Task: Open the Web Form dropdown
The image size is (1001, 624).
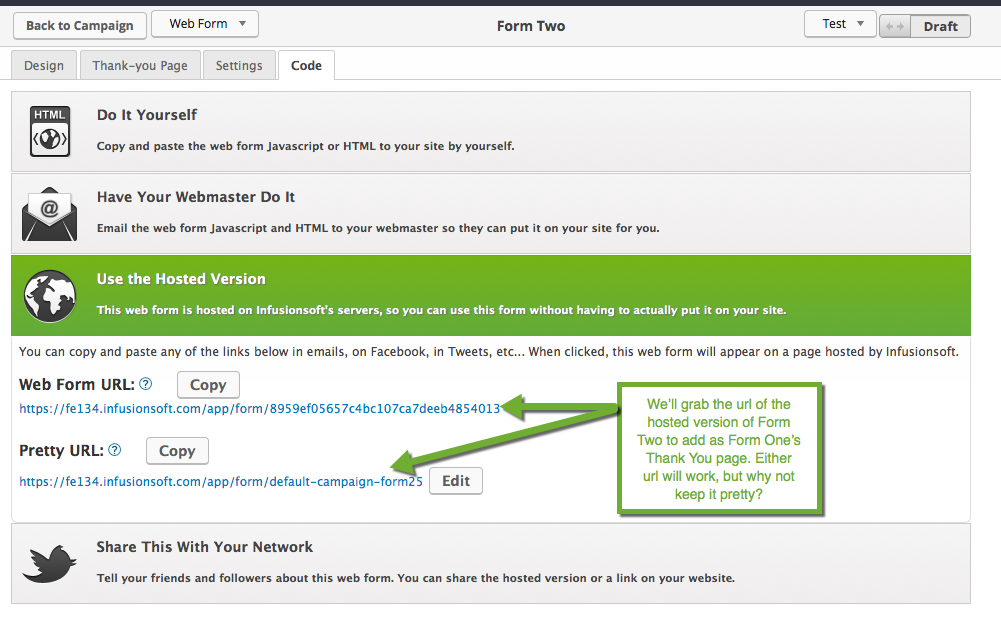Action: 205,24
